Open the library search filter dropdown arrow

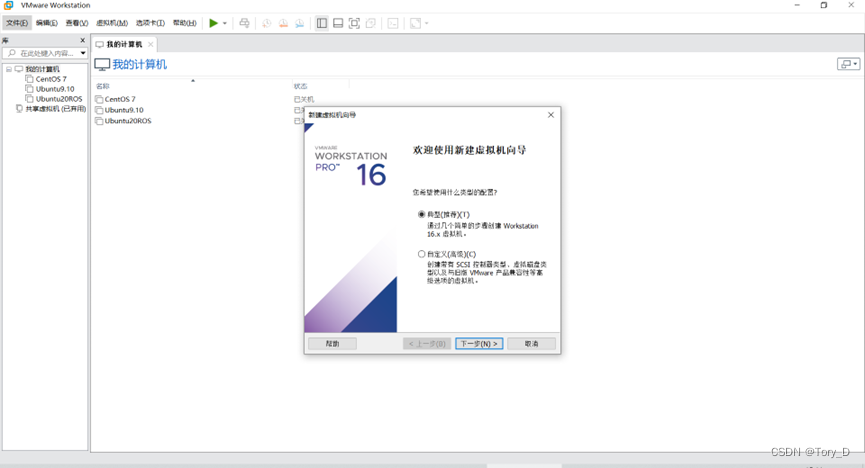(x=83, y=53)
